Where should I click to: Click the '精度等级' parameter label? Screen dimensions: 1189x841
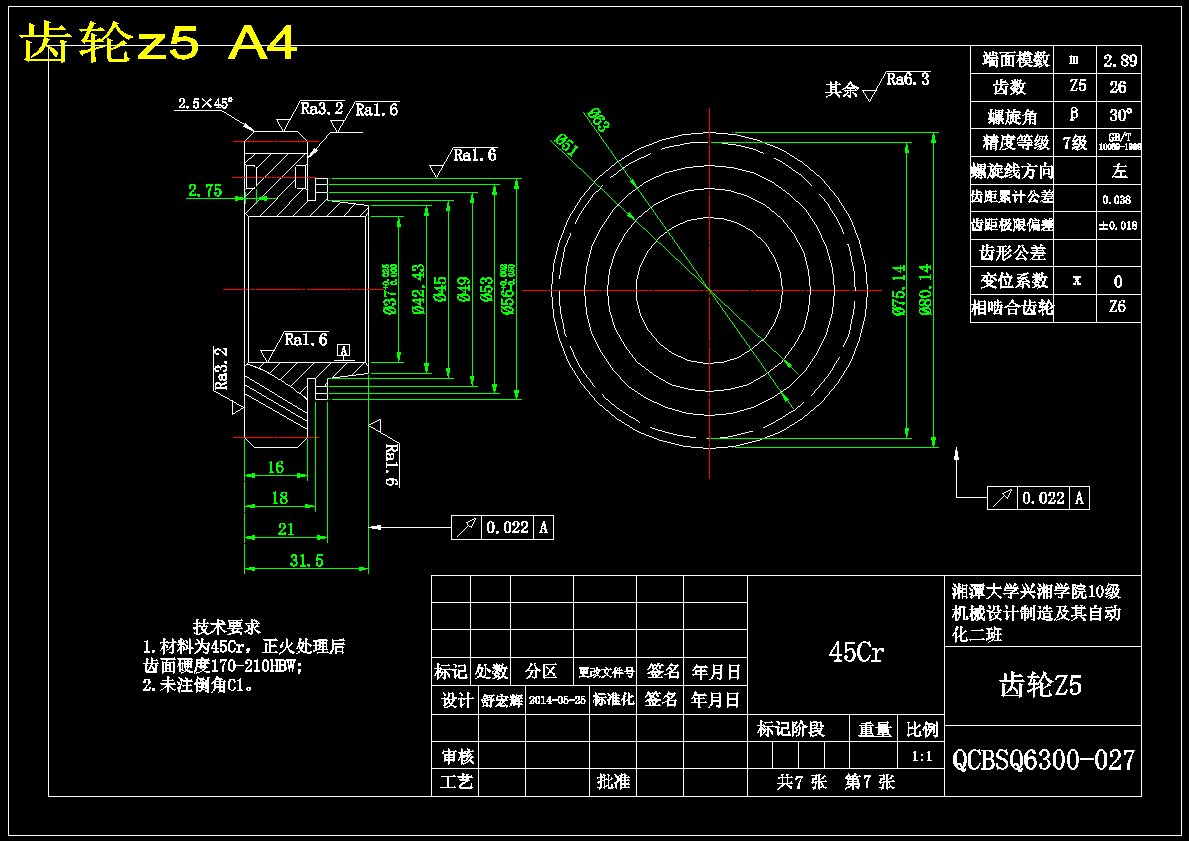tap(1015, 143)
